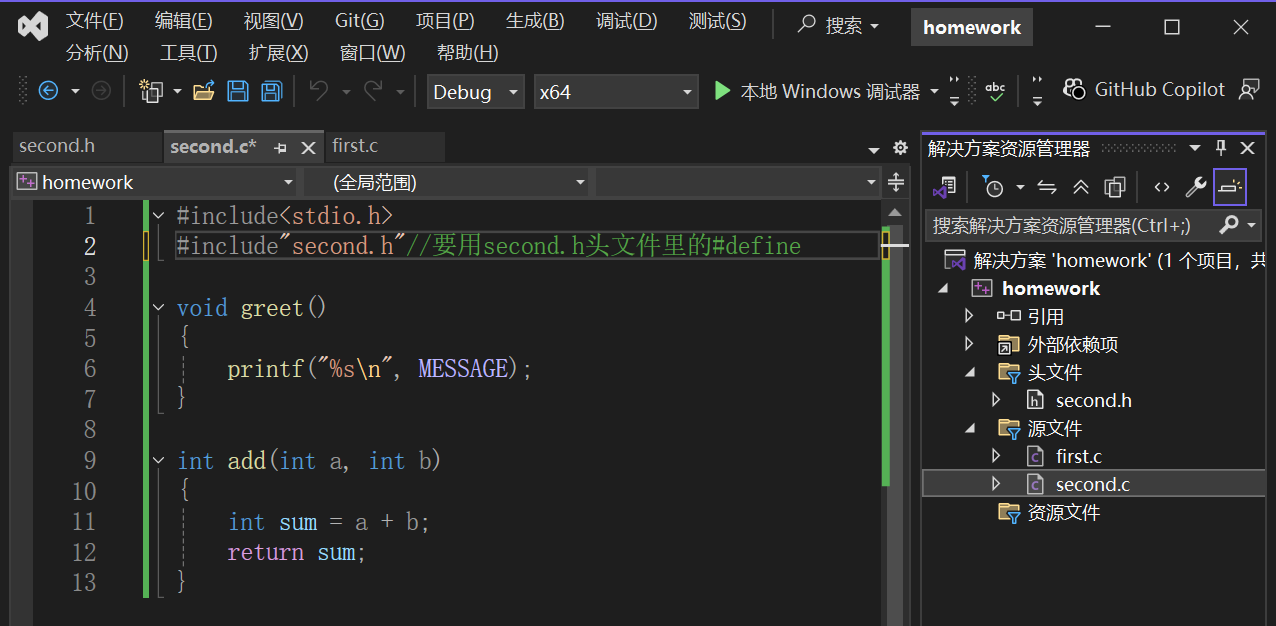The width and height of the screenshot is (1276, 626).
Task: Open the Git(G) menu
Action: coord(360,21)
